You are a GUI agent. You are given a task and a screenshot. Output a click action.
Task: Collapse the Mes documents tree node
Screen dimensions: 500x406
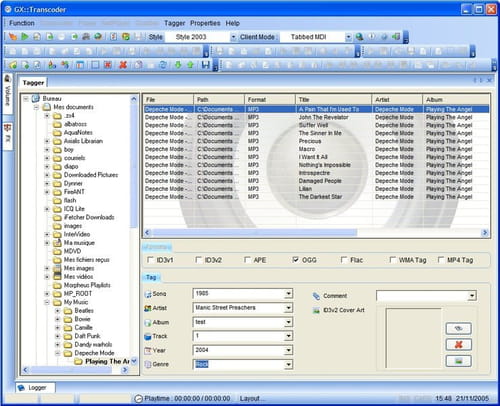coord(36,107)
